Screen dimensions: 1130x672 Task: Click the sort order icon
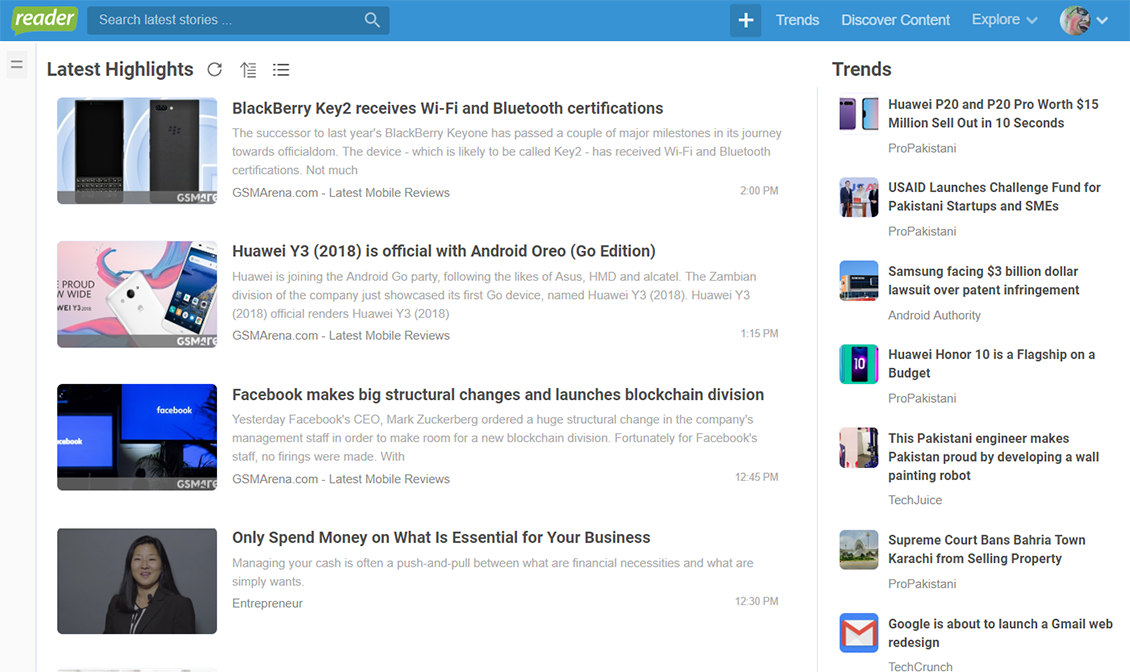click(248, 69)
